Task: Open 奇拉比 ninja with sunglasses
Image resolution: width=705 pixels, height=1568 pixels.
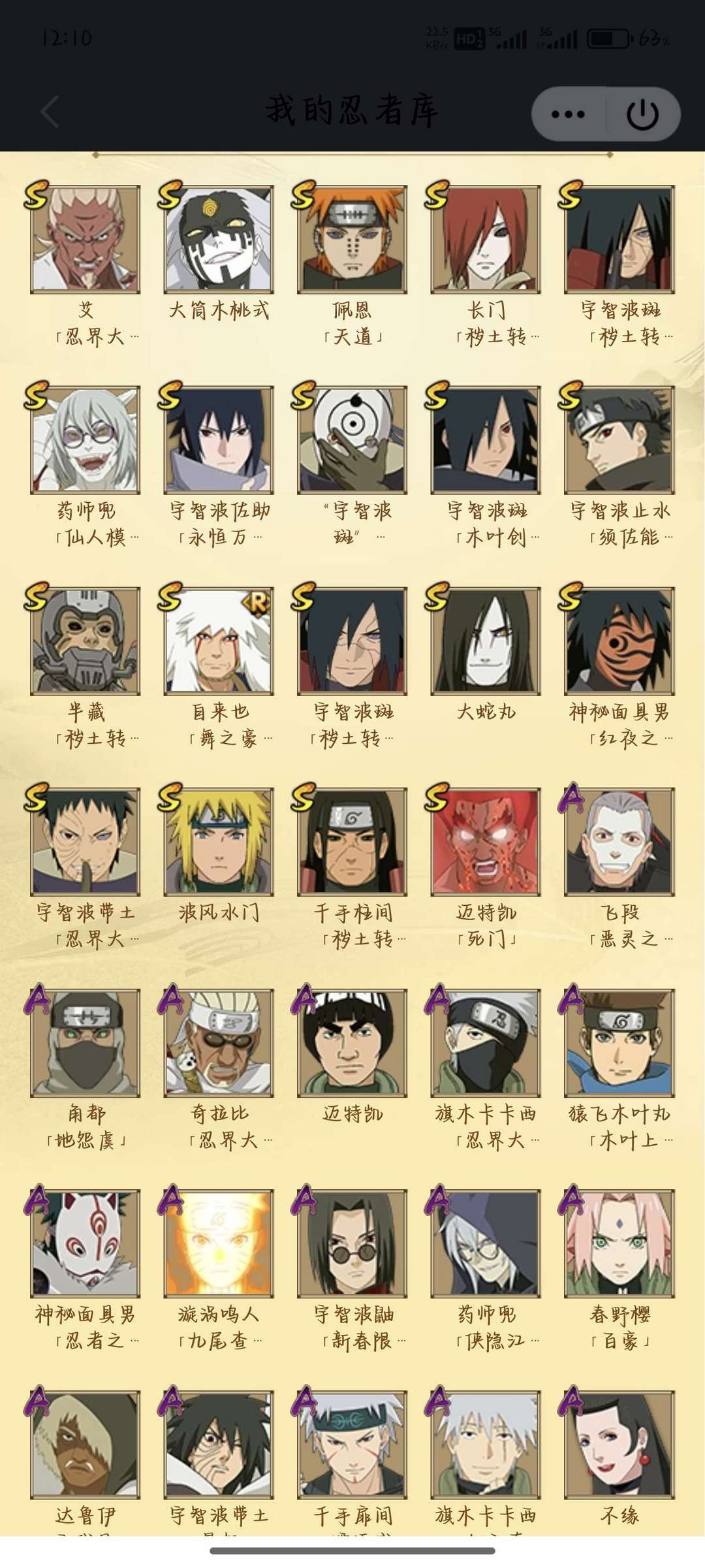Action: 219,1042
